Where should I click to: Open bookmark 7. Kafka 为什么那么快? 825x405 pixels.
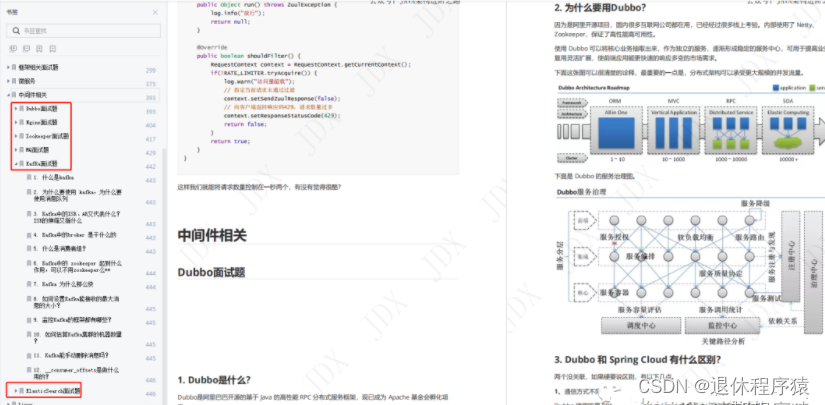pyautogui.click(x=64, y=284)
